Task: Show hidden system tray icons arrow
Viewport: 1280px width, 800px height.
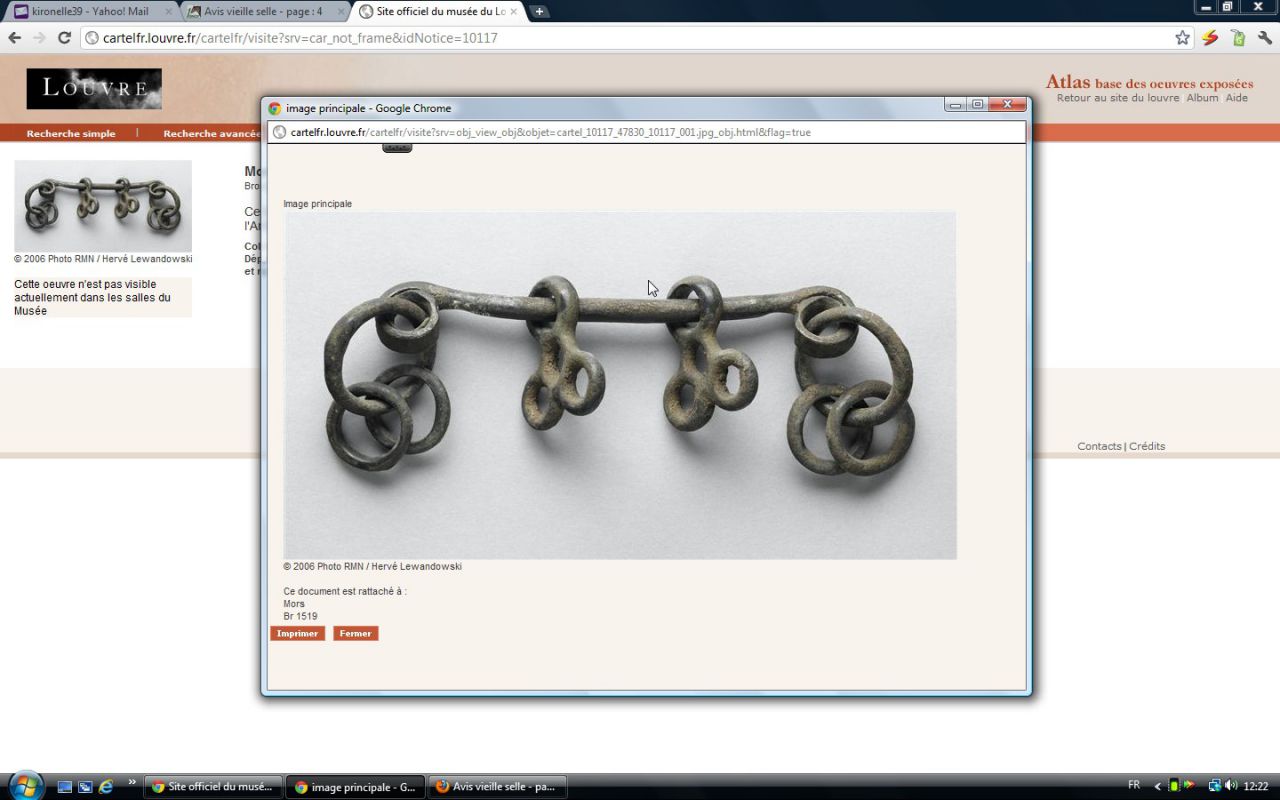Action: click(1157, 786)
